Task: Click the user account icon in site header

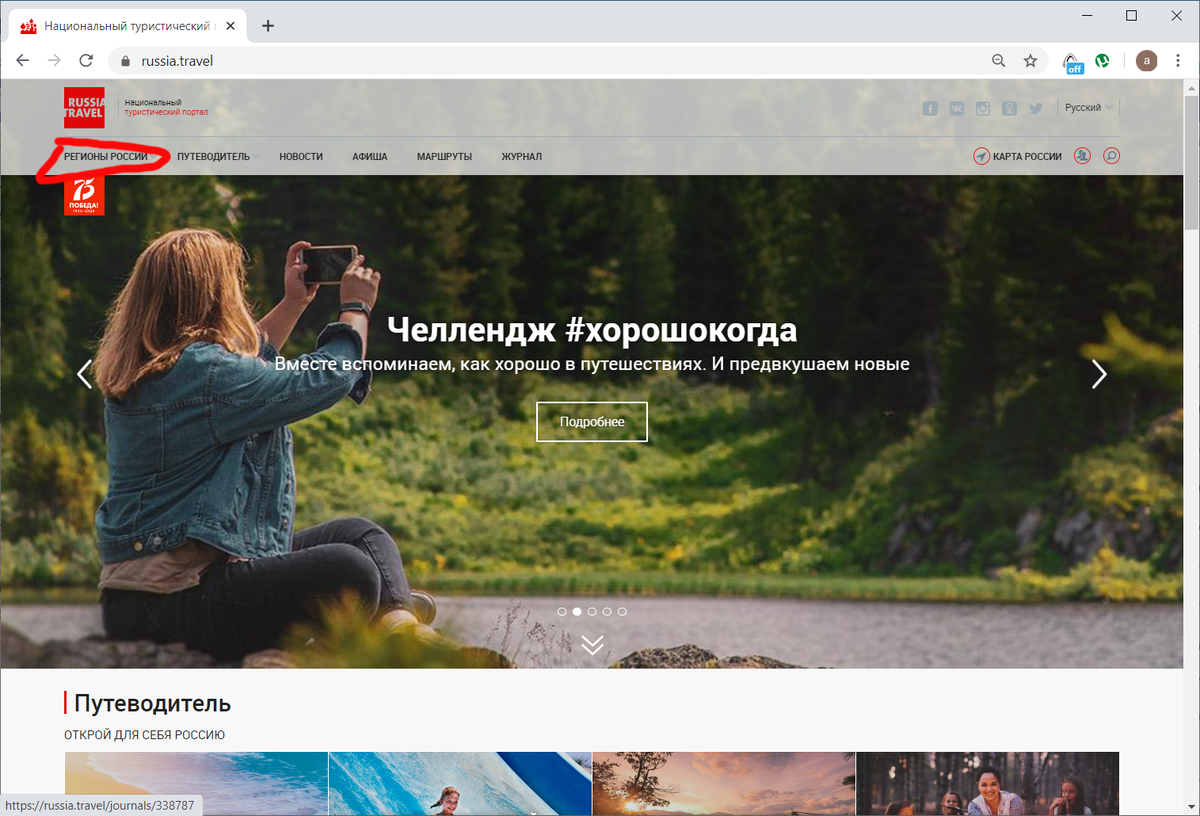Action: tap(1082, 156)
